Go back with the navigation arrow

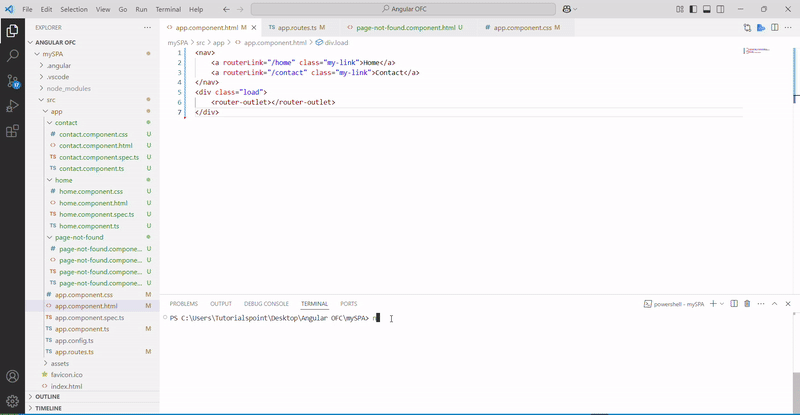(226, 9)
